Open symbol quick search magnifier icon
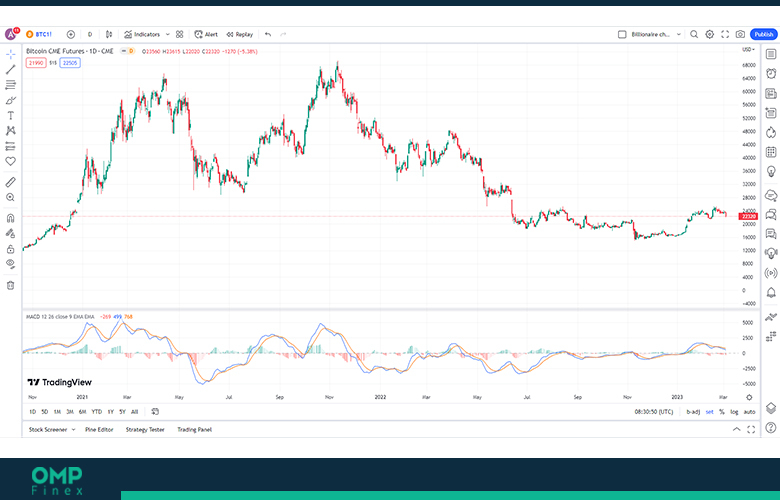Screen dimensions: 780x500 click(x=694, y=34)
